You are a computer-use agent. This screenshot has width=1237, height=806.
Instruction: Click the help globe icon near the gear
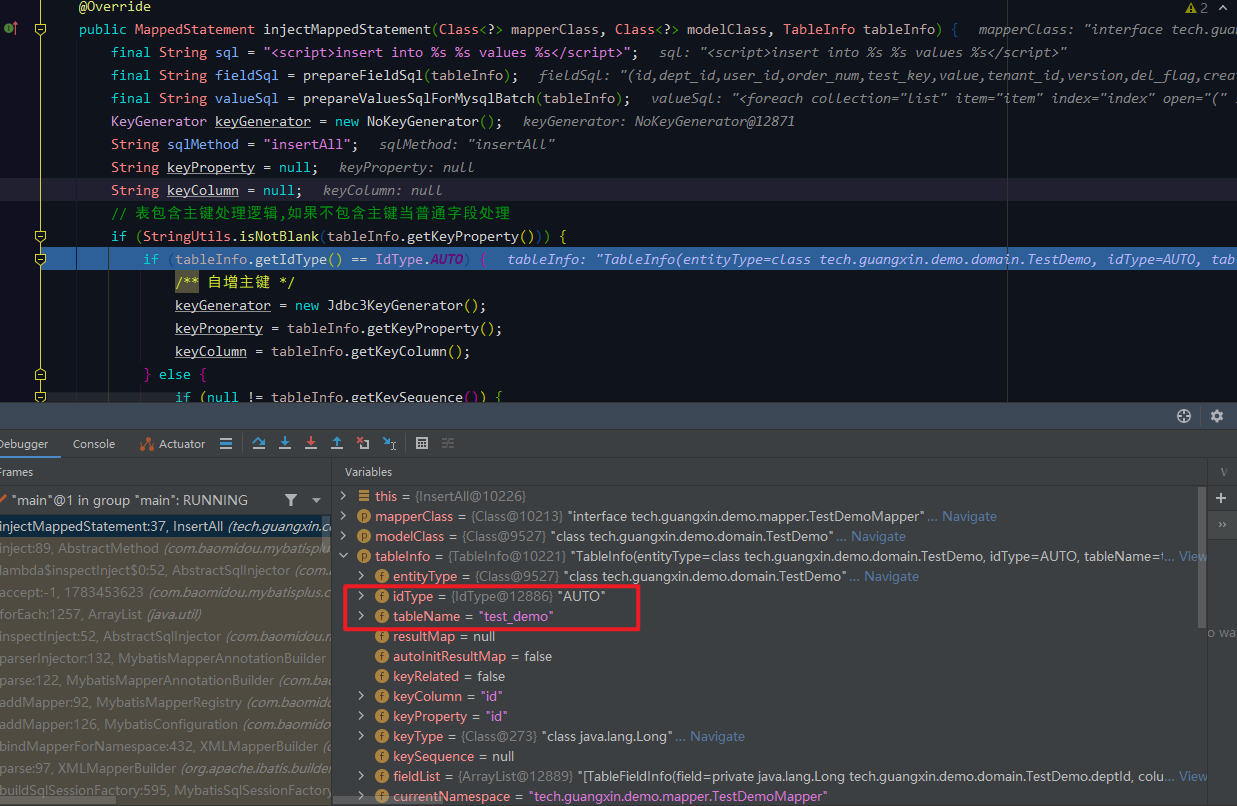[1184, 415]
